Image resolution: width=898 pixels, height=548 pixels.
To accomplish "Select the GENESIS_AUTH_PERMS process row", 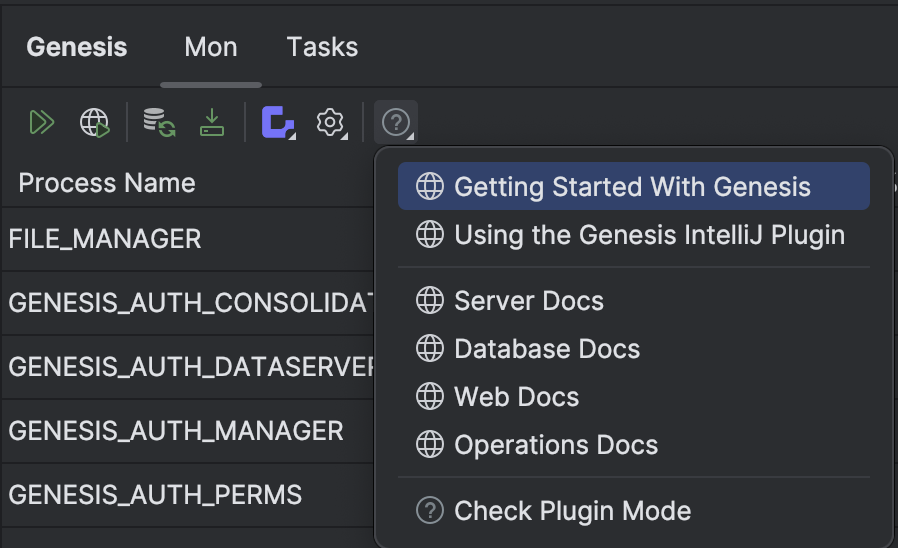I will [x=188, y=495].
